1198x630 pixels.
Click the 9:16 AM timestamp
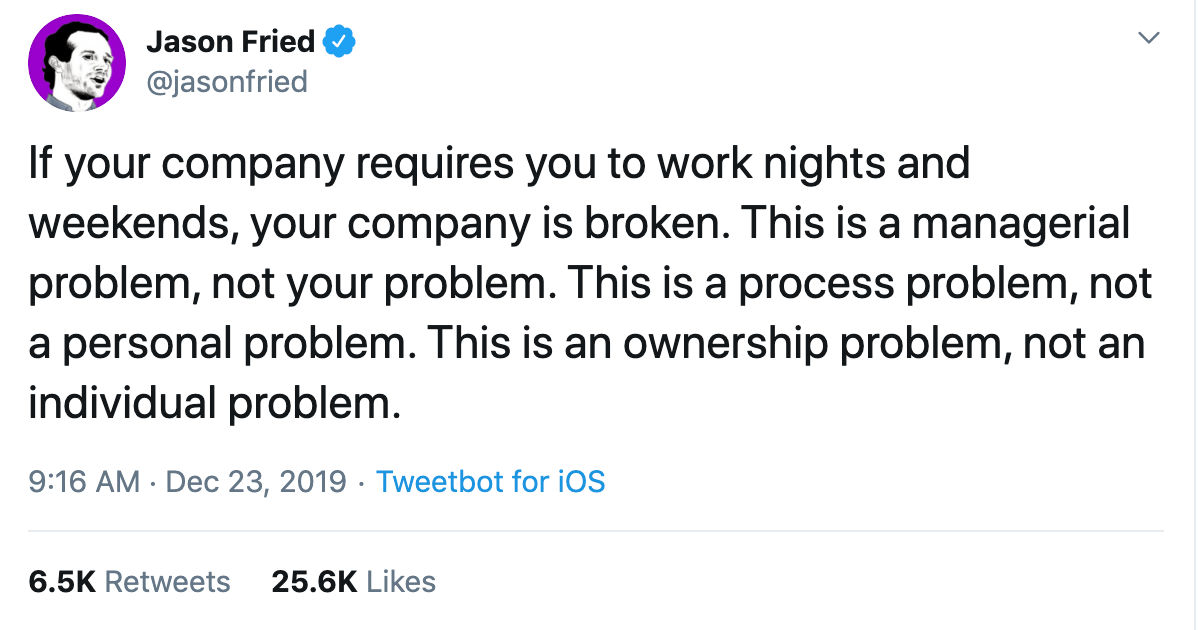point(84,482)
